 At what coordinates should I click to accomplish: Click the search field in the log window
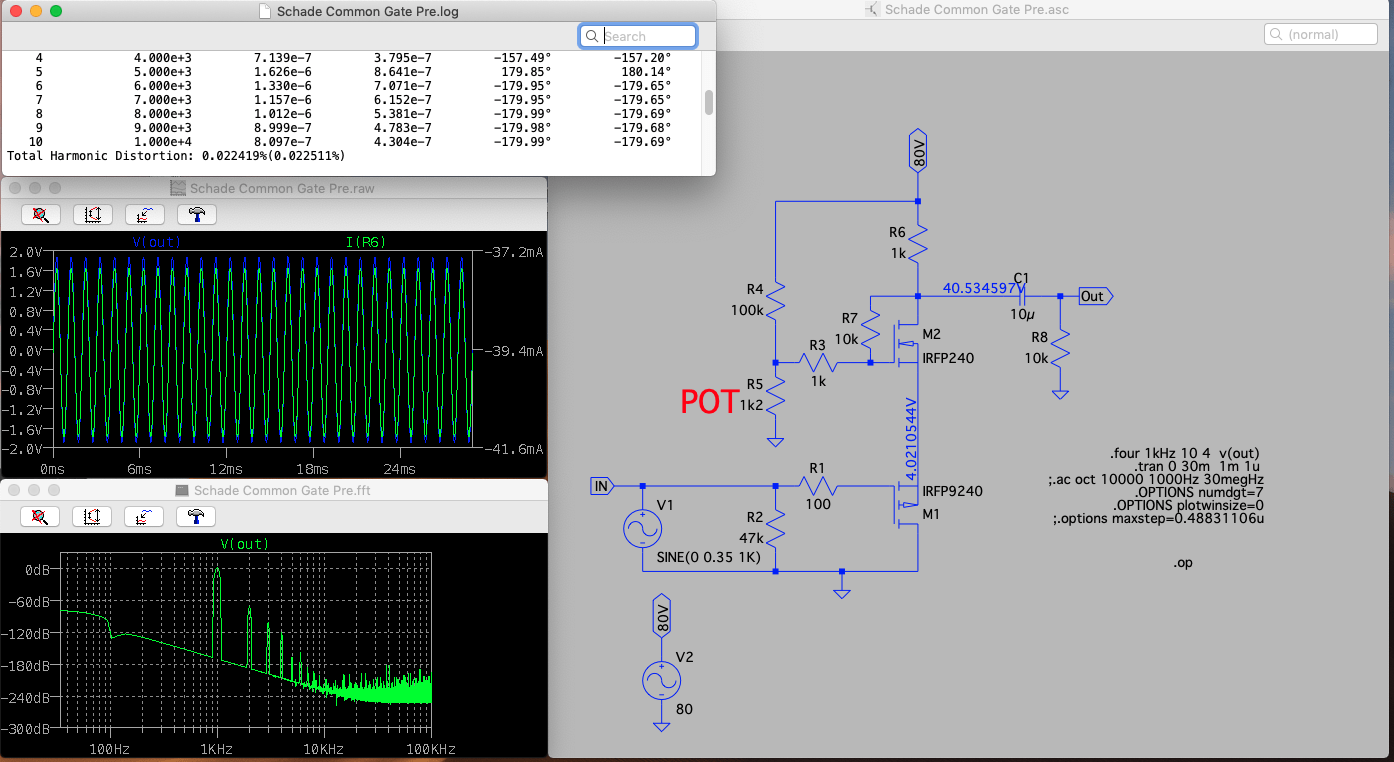tap(638, 36)
